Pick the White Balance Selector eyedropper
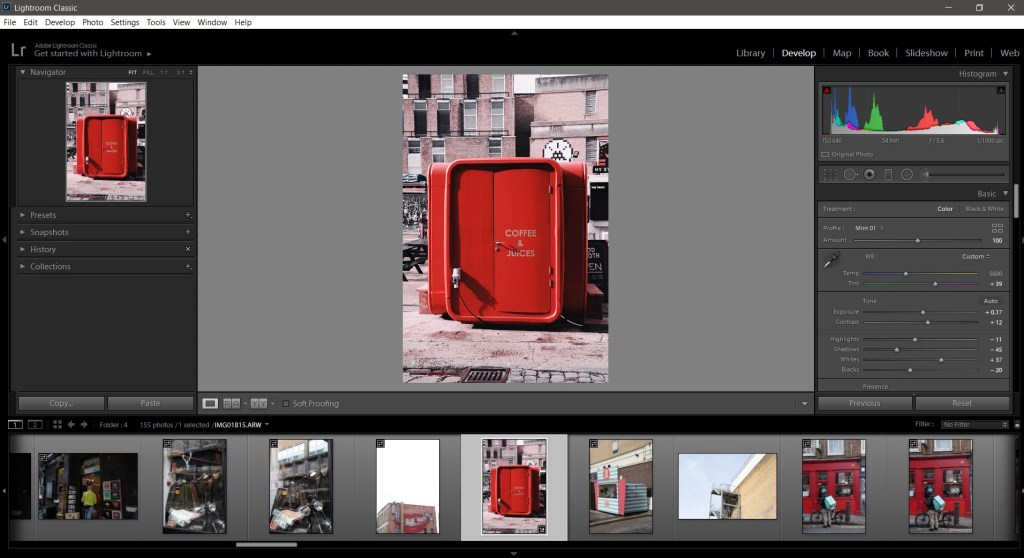This screenshot has height=558, width=1024. pos(830,260)
